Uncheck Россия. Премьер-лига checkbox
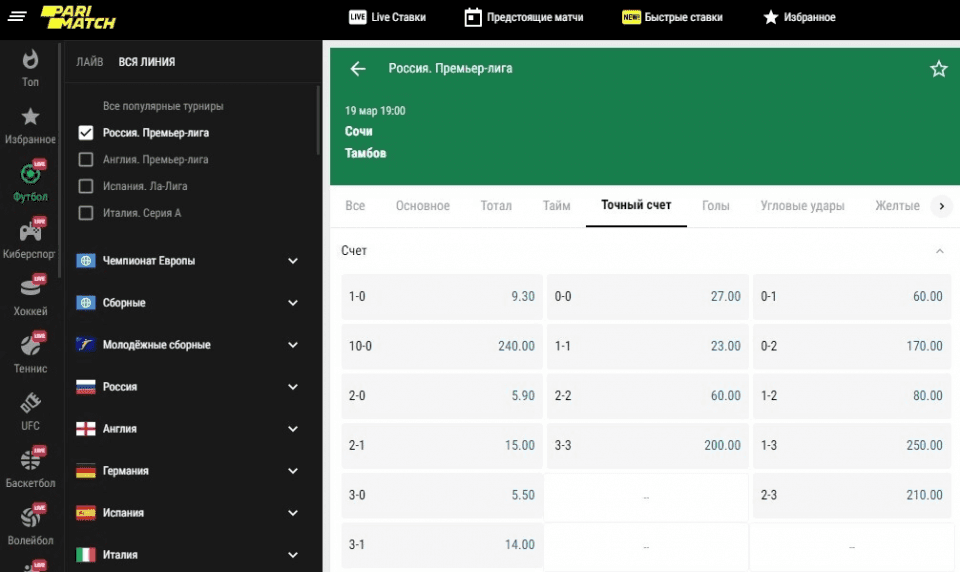 (x=86, y=133)
